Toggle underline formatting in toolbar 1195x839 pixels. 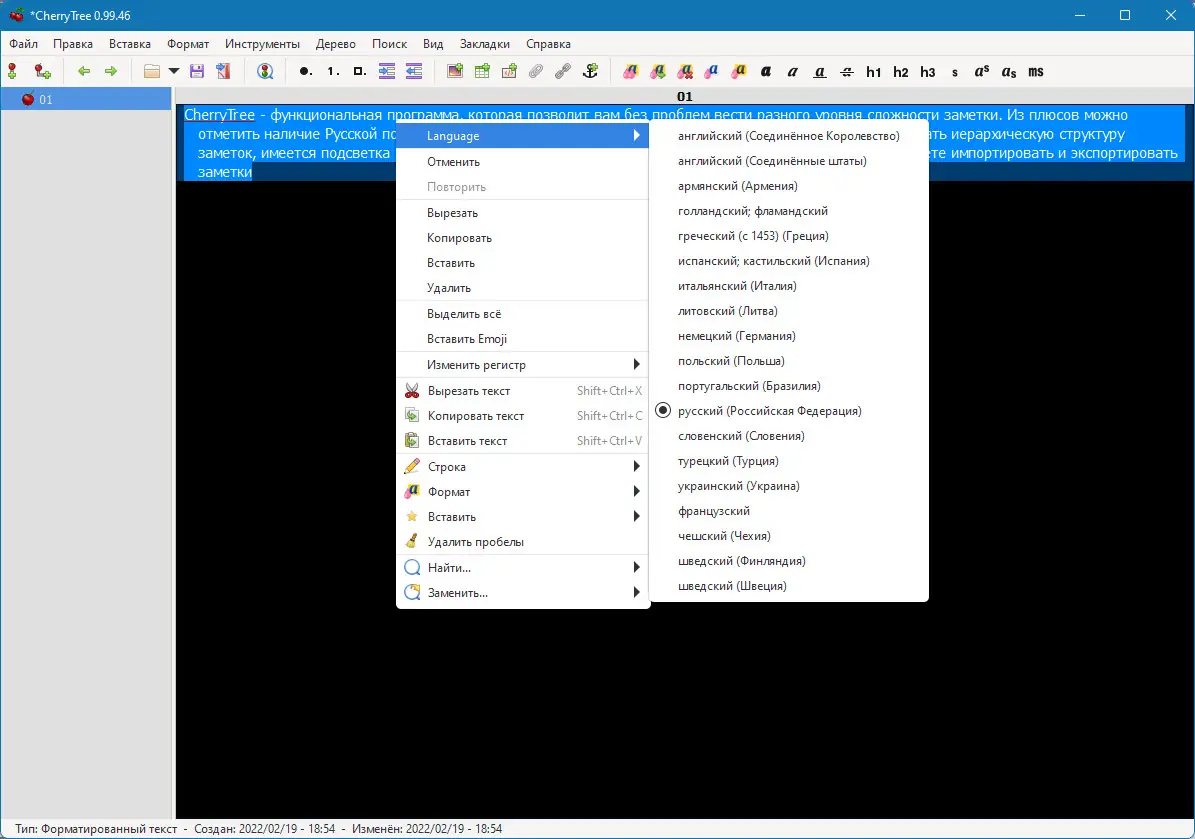[820, 72]
